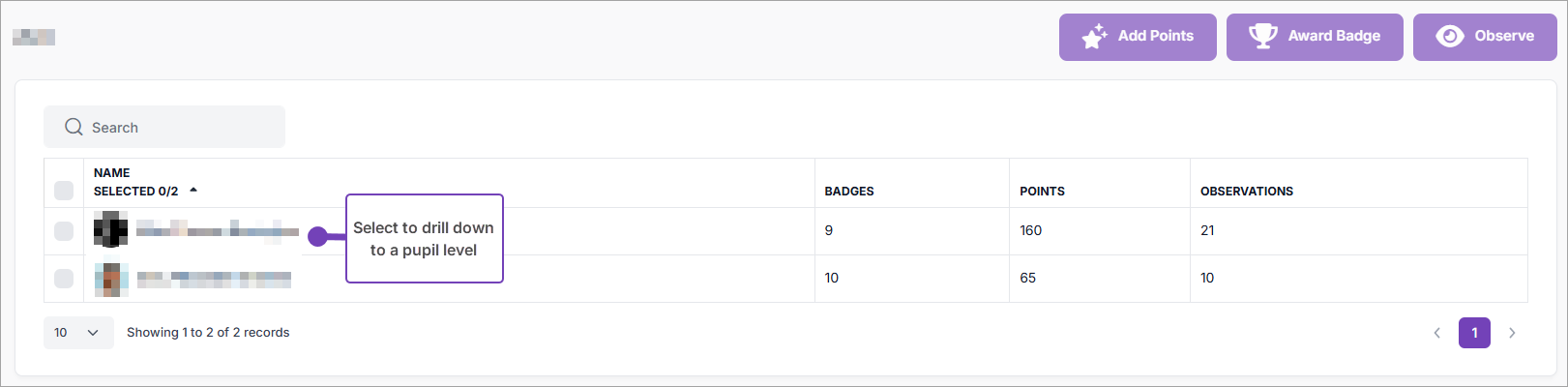Screen dimensions: 1568x387
Task: Toggle the select-all pupils checkbox
Action: 64,191
